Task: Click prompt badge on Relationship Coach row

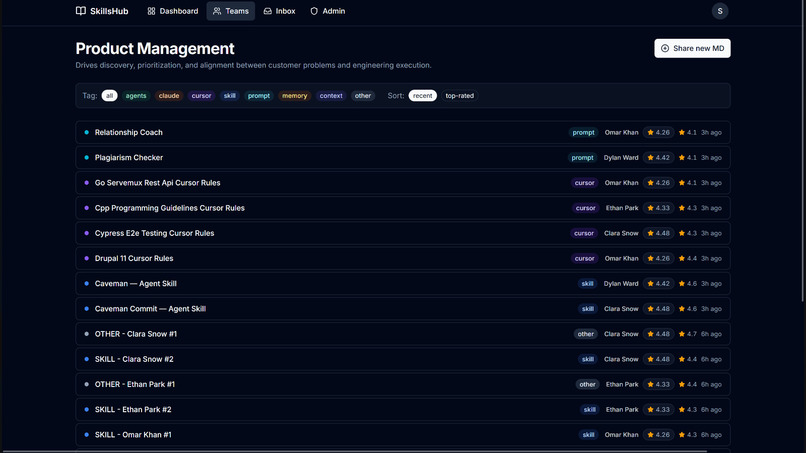Action: (x=583, y=132)
